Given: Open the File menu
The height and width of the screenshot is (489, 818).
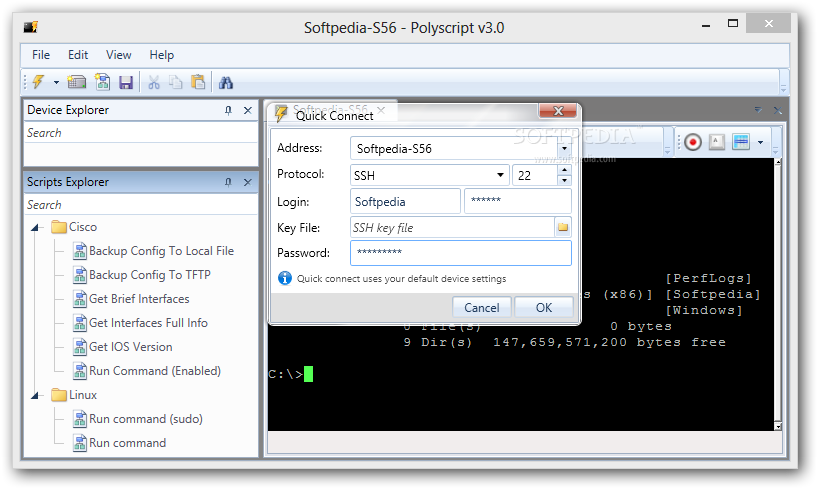Looking at the screenshot, I should point(41,55).
